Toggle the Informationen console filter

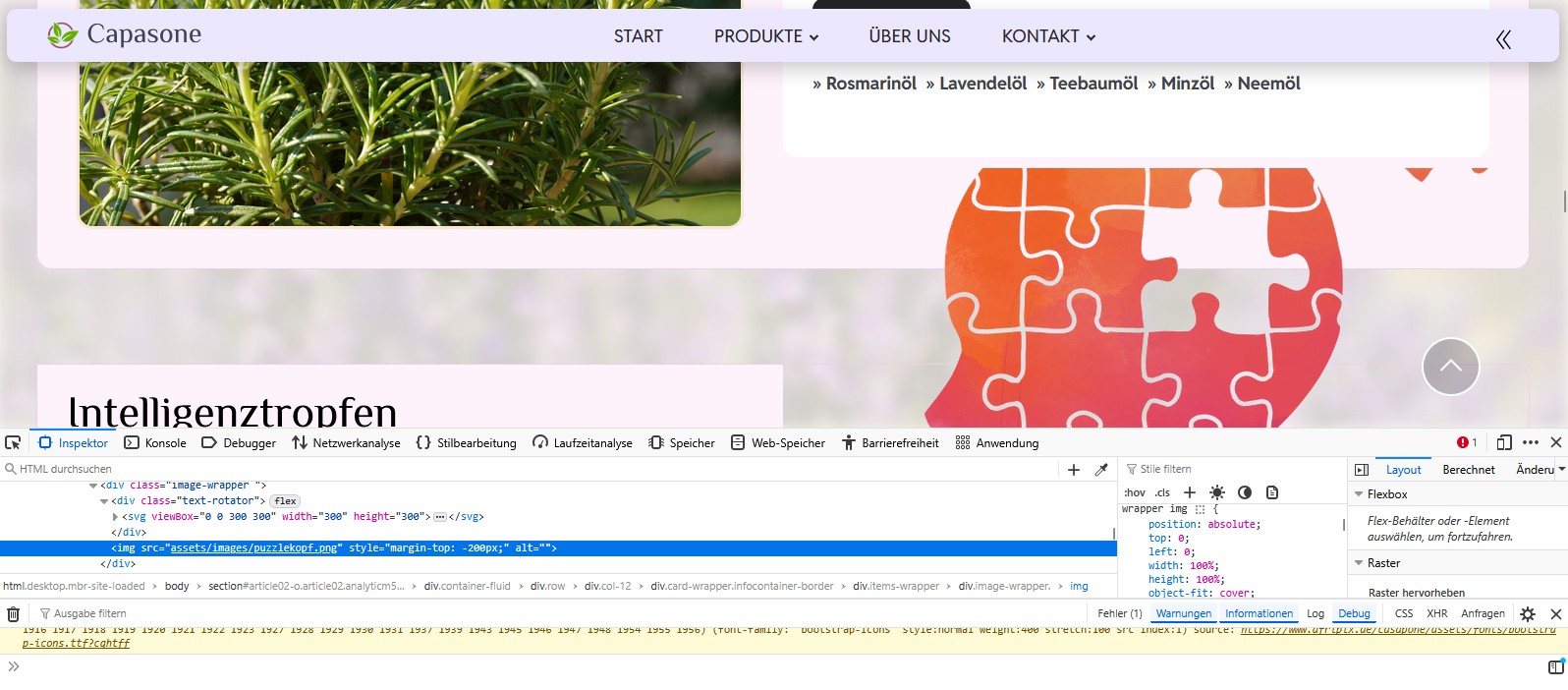1259,613
